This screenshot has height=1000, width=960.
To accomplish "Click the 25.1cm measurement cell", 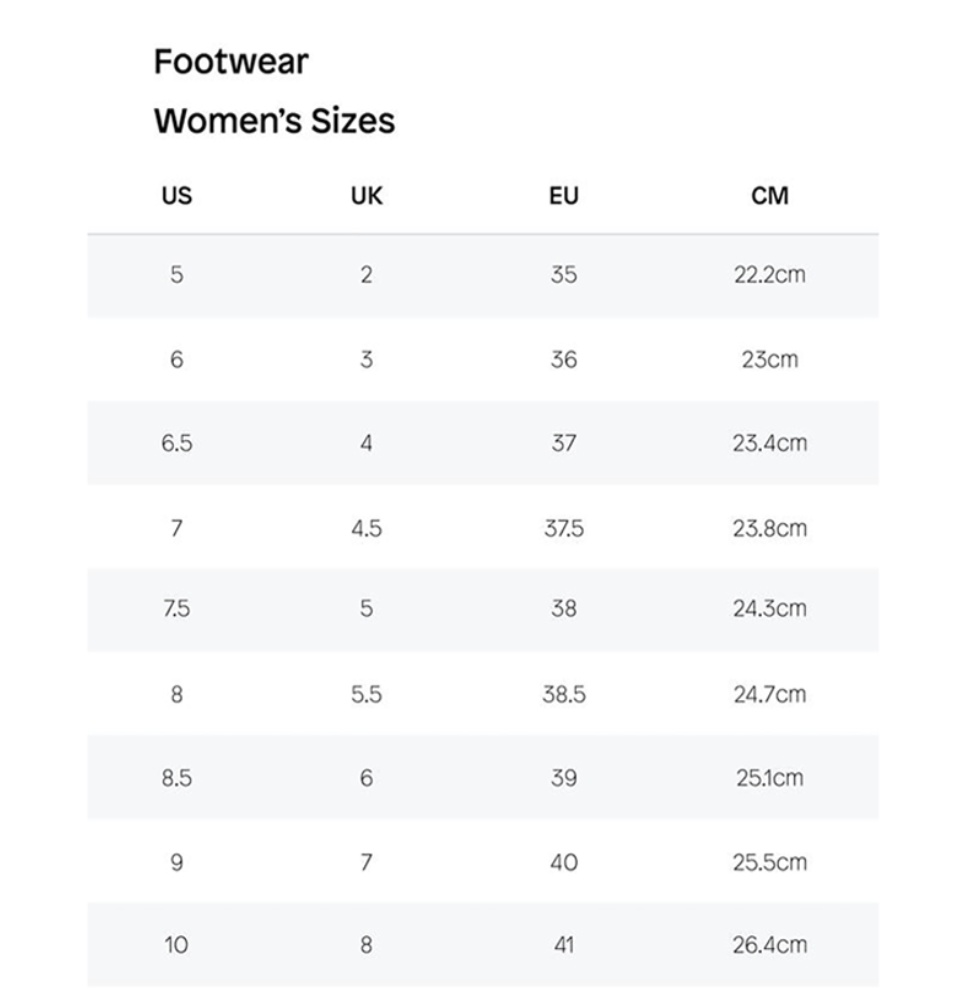I will (770, 778).
